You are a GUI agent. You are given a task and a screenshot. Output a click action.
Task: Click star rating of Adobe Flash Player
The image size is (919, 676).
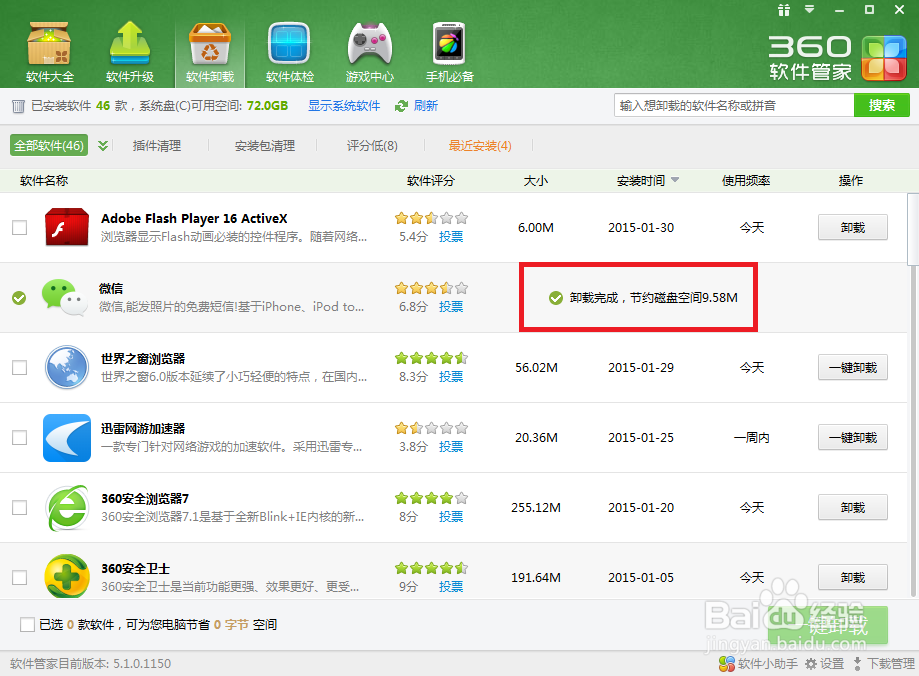[431, 218]
